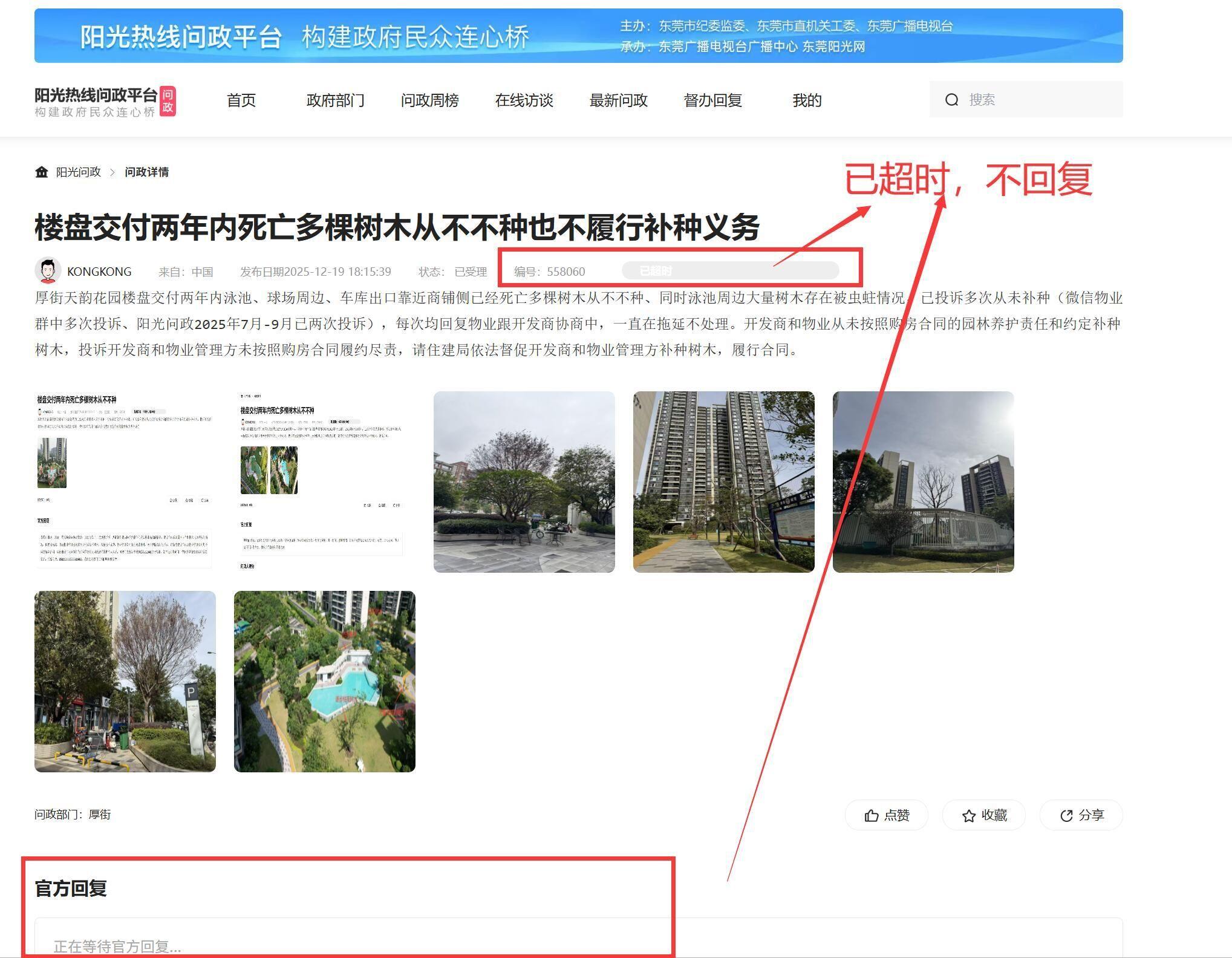This screenshot has height=958, width=1232.
Task: Open the aerial swimming pool photo thumbnail
Action: coord(324,682)
